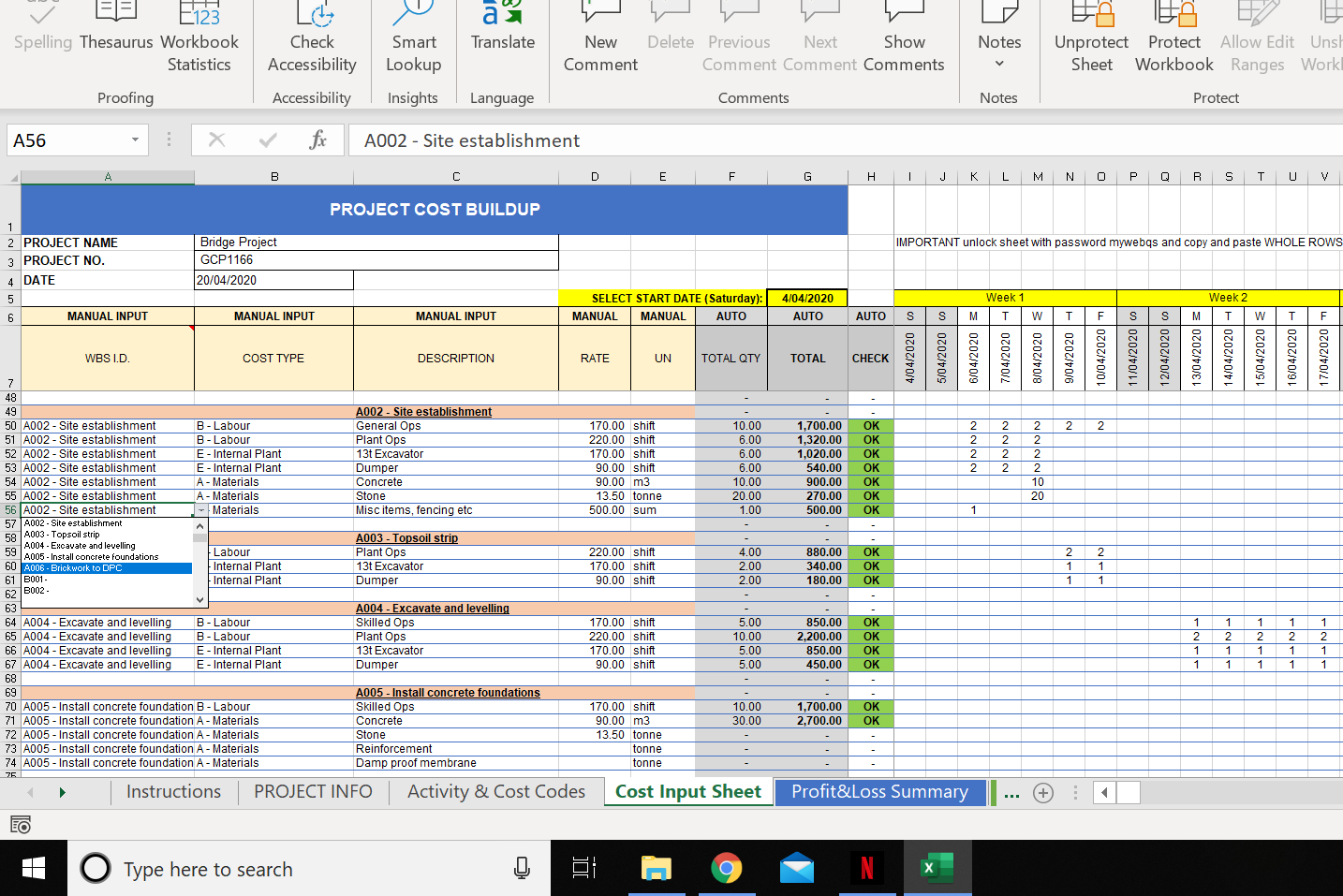The width and height of the screenshot is (1343, 896).
Task: Open Smart Lookup
Action: 413,37
